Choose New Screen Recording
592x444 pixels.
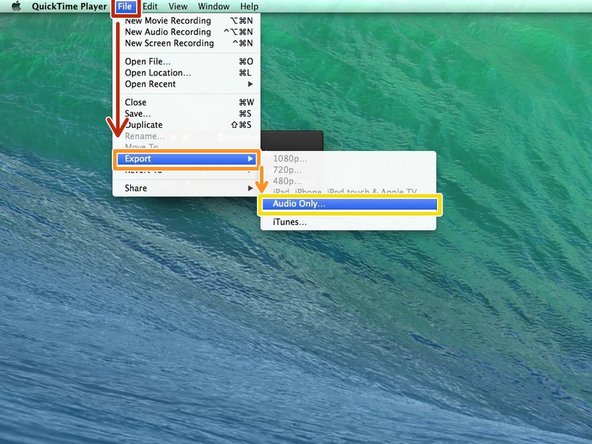point(187,43)
